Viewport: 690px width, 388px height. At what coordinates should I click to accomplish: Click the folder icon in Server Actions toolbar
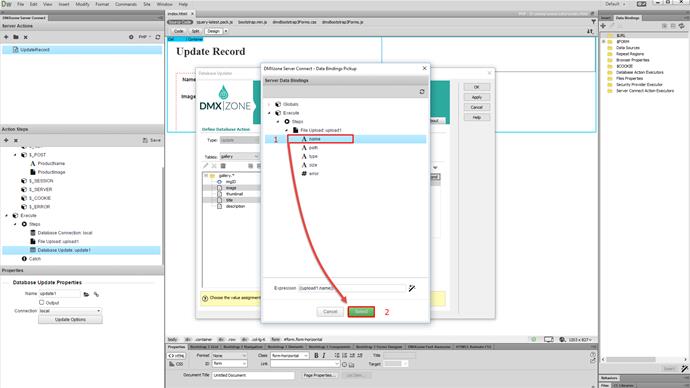point(16,37)
